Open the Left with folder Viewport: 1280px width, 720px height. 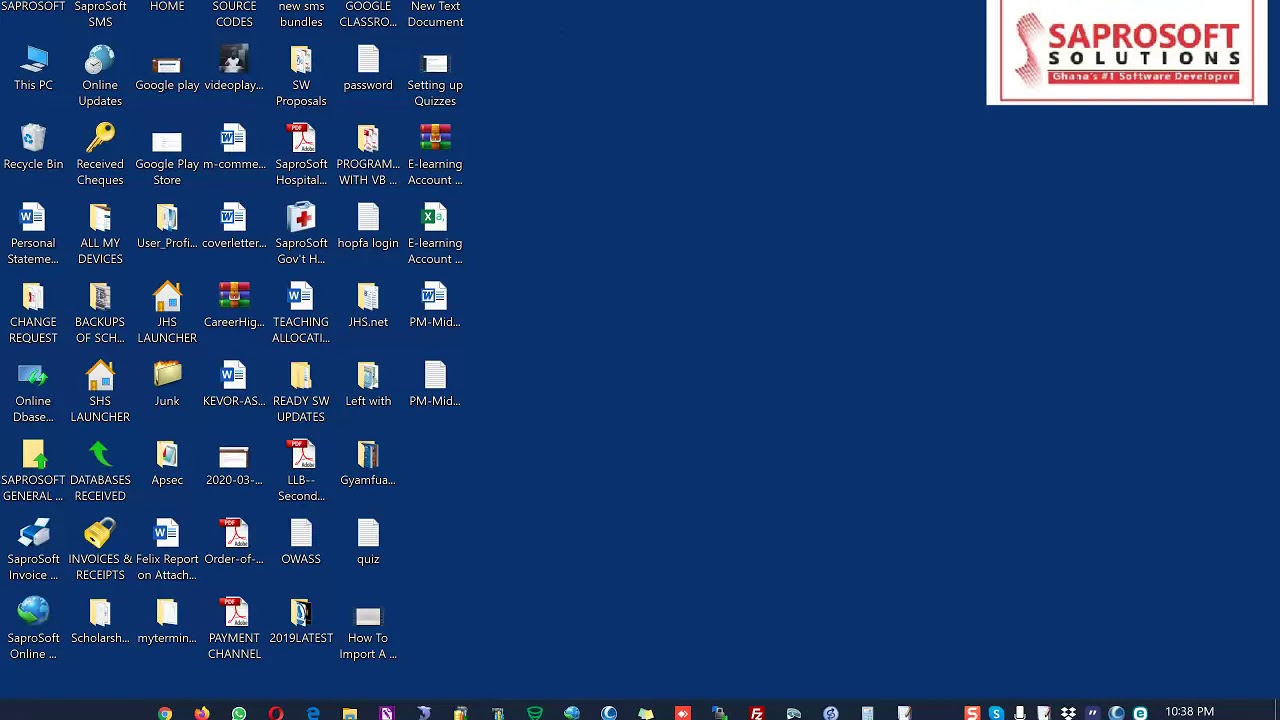(368, 385)
